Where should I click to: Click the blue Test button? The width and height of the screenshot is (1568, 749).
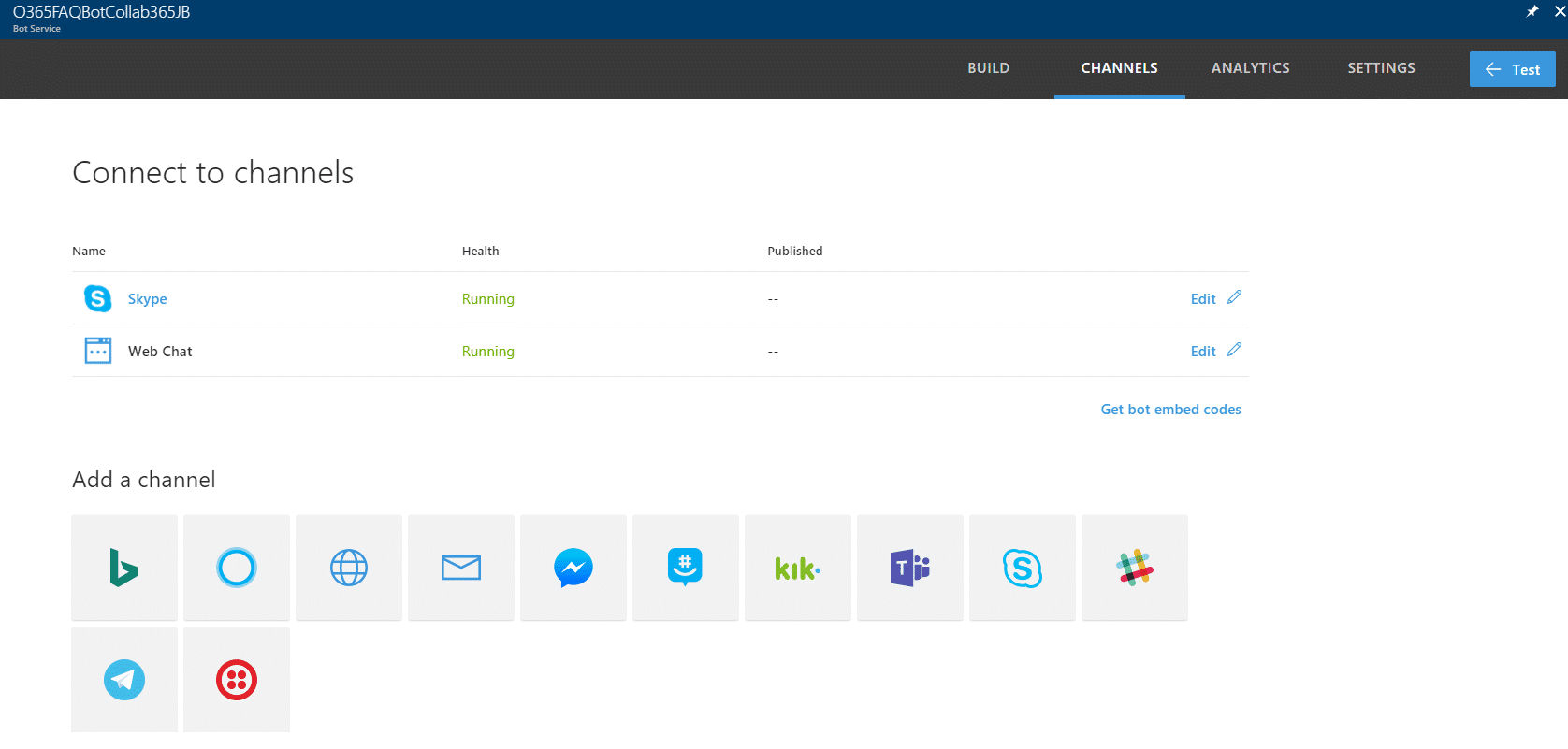[1512, 69]
